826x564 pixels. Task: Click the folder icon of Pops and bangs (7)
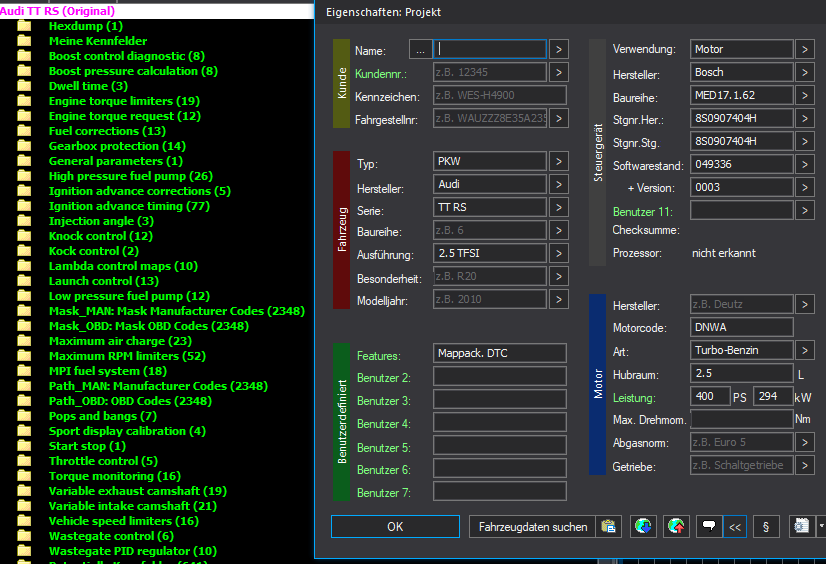click(x=24, y=416)
